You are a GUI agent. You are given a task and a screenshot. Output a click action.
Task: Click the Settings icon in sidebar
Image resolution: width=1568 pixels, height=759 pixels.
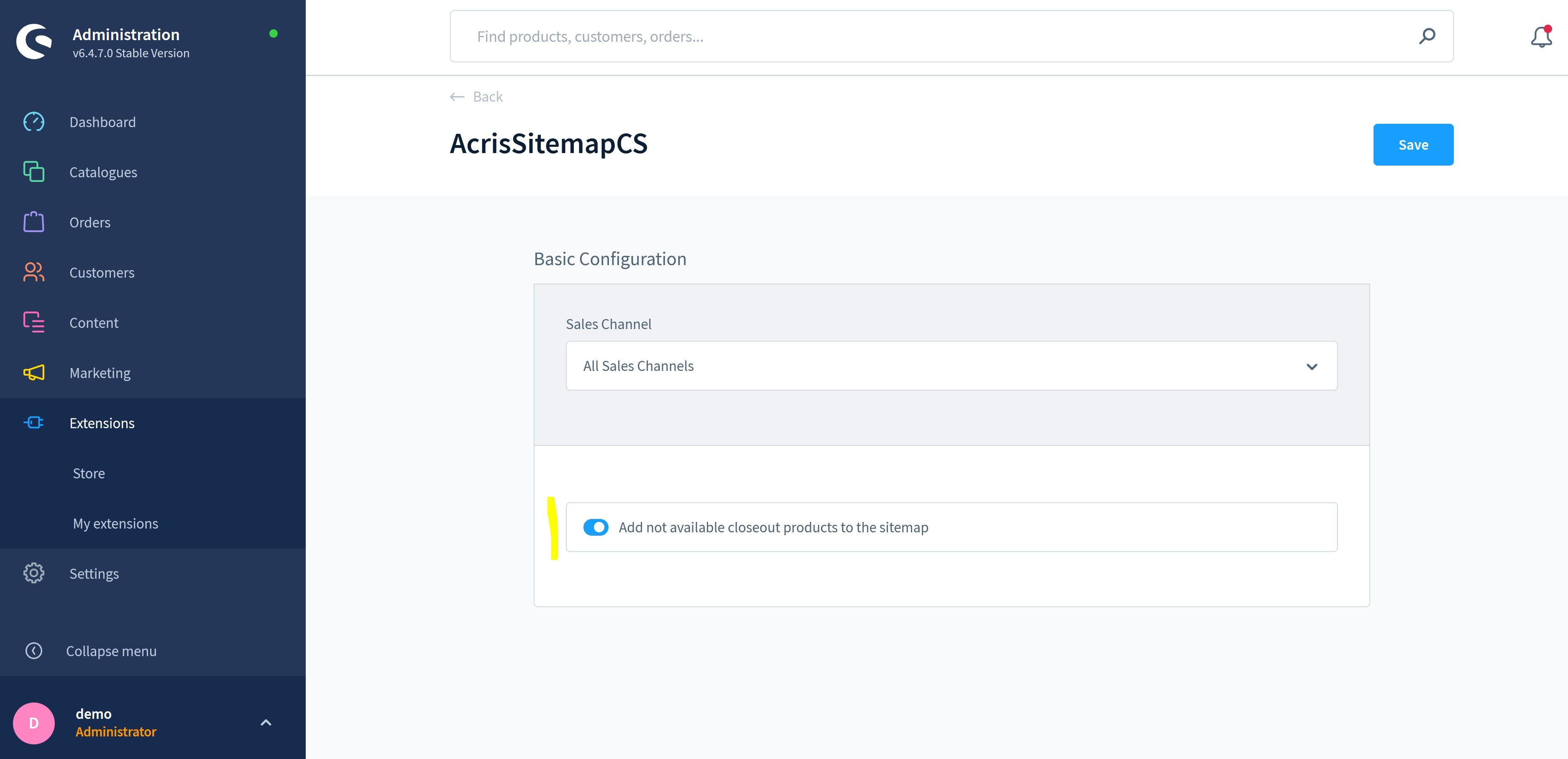[x=34, y=573]
